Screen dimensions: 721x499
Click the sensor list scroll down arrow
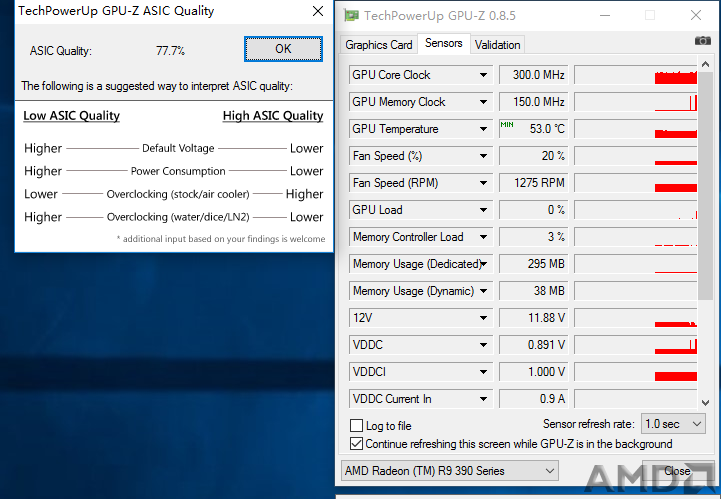(x=706, y=403)
